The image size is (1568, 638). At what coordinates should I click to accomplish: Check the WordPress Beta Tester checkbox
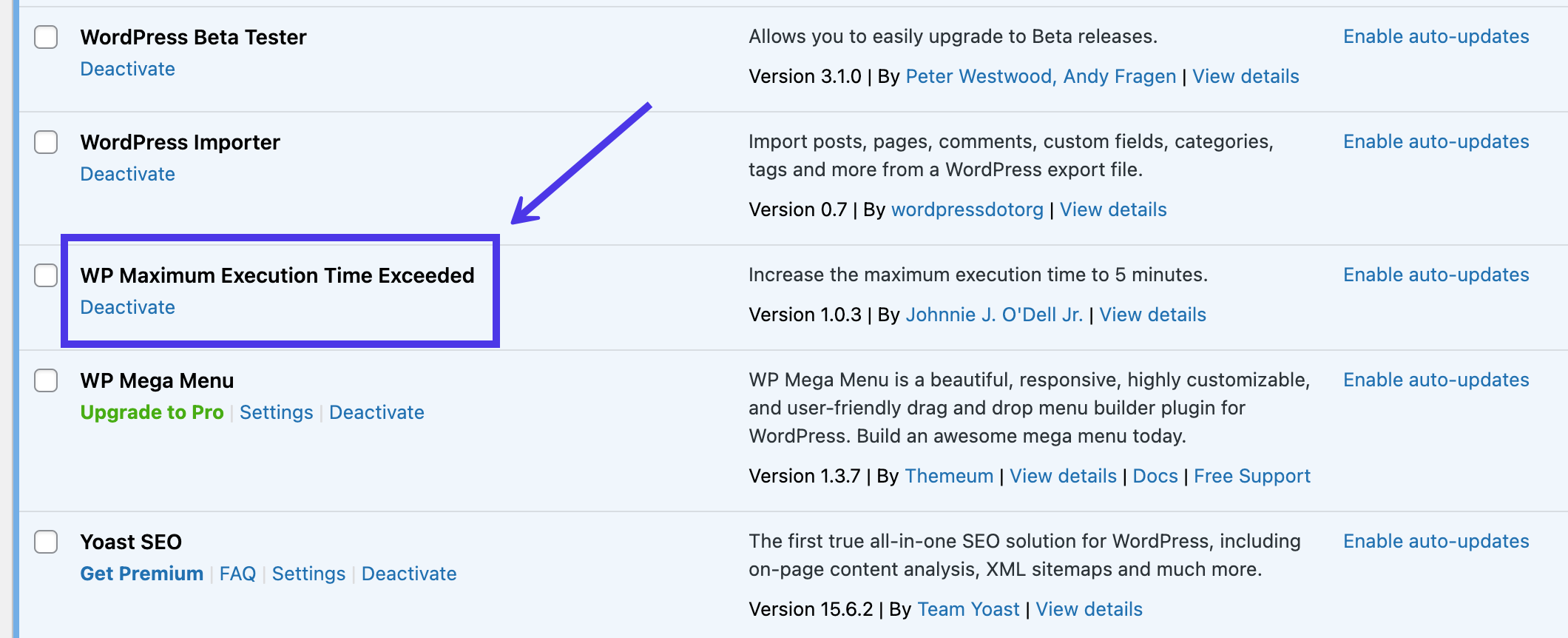(x=46, y=37)
